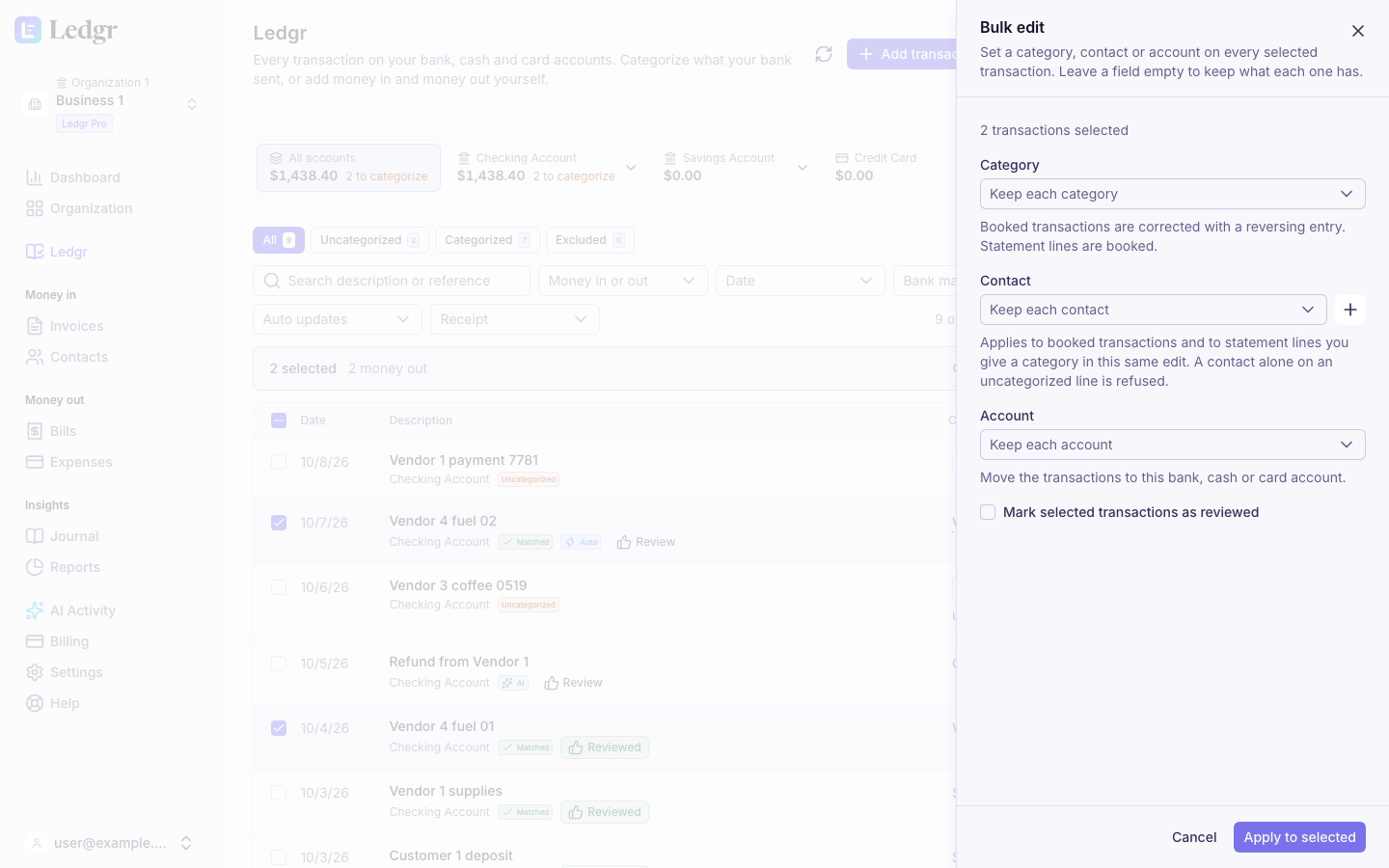Refresh transactions with the sync icon
The width and height of the screenshot is (1389, 868).
824,54
